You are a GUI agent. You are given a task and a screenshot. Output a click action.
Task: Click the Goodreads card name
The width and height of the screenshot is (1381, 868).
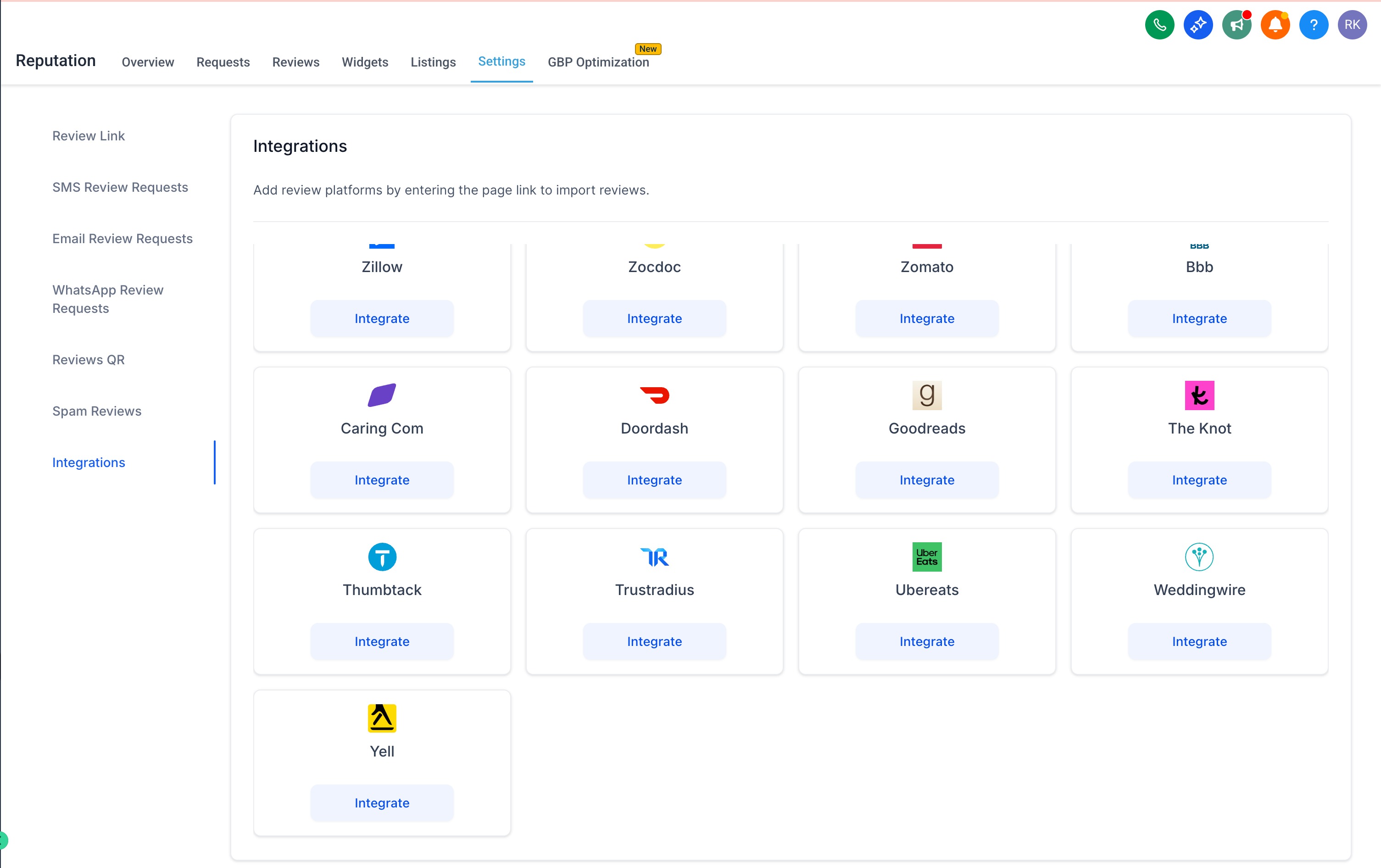[927, 428]
